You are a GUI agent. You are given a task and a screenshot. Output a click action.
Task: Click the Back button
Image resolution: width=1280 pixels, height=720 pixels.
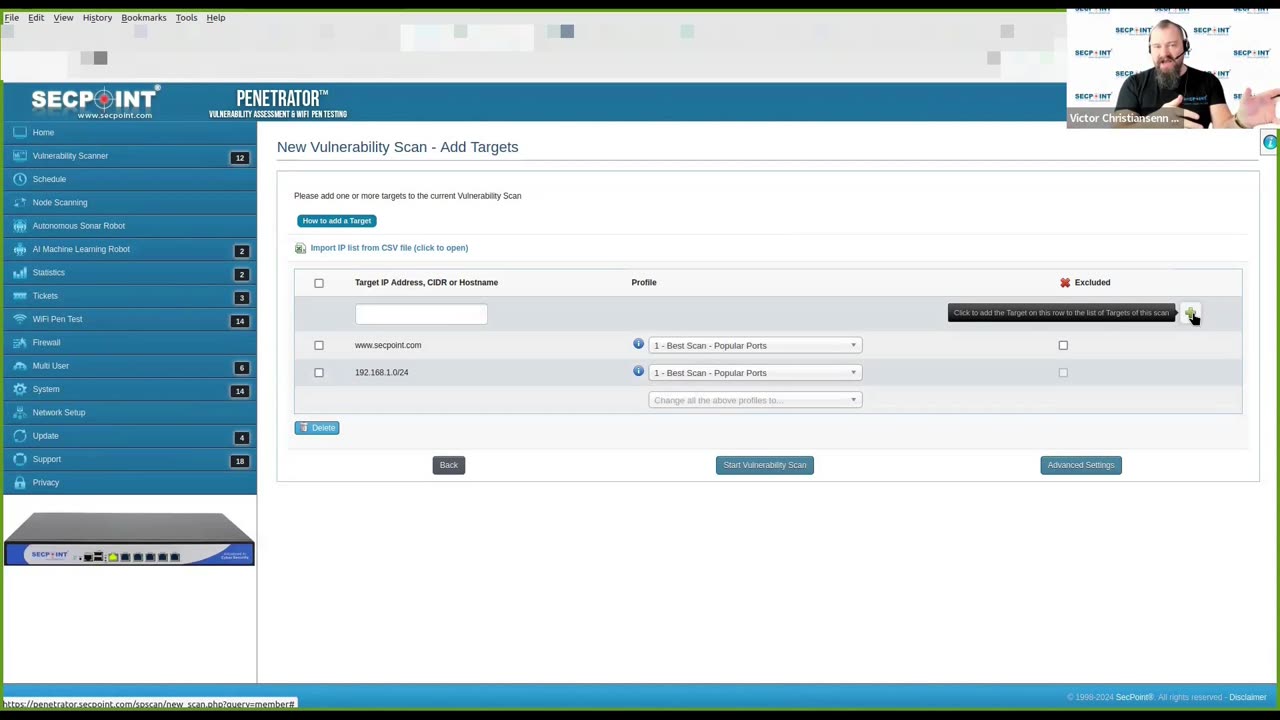coord(448,465)
